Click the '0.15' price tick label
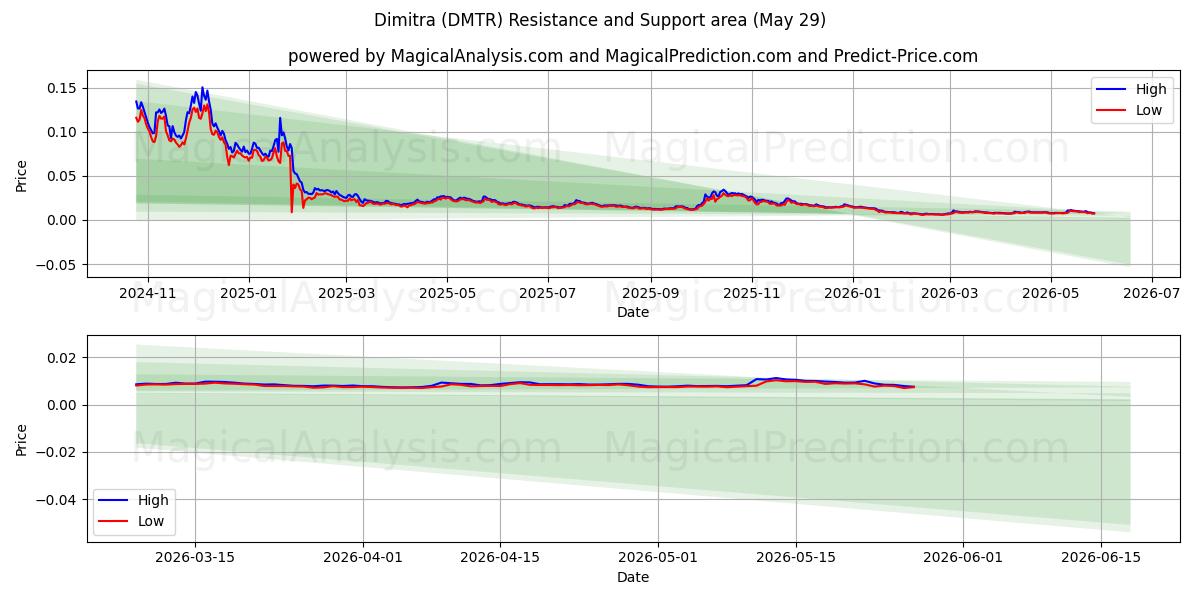Image resolution: width=1200 pixels, height=600 pixels. pyautogui.click(x=64, y=88)
